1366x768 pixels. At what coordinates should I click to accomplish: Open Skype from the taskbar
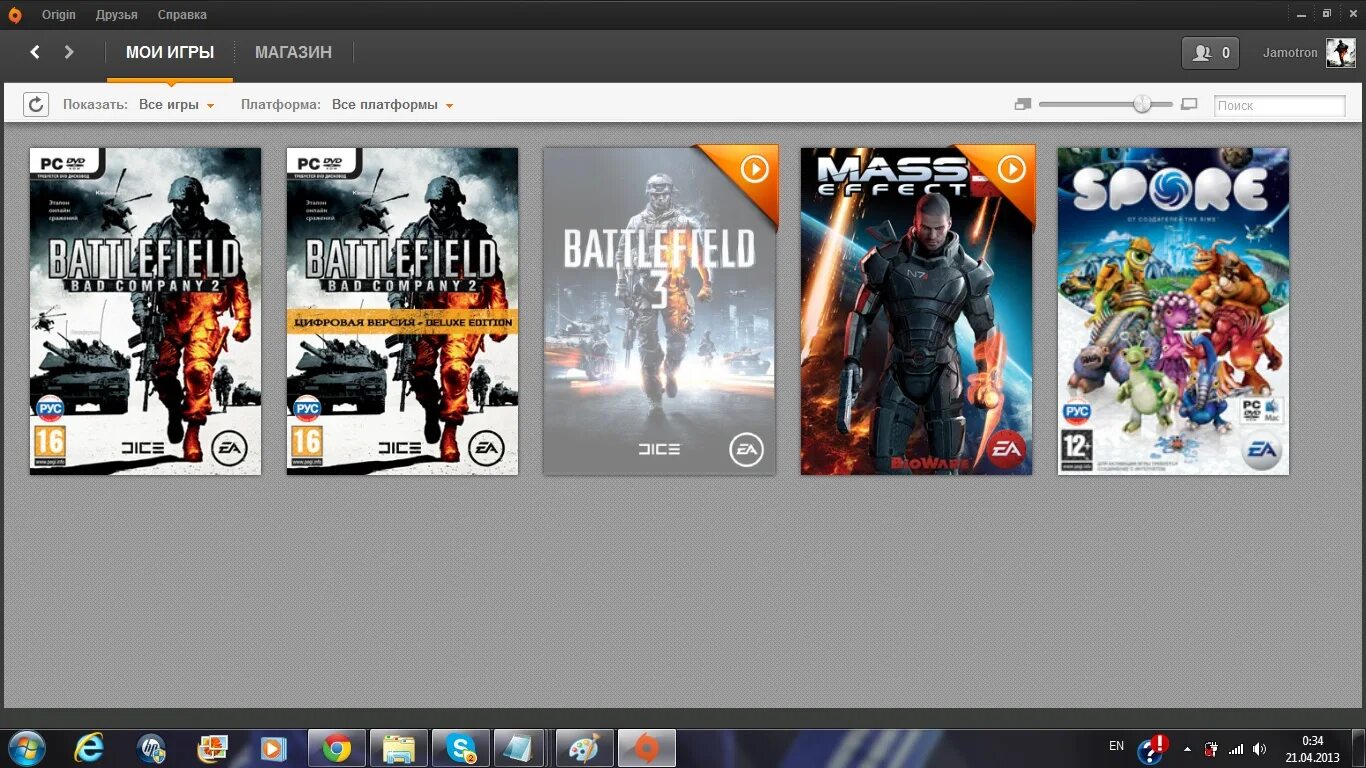coord(461,748)
